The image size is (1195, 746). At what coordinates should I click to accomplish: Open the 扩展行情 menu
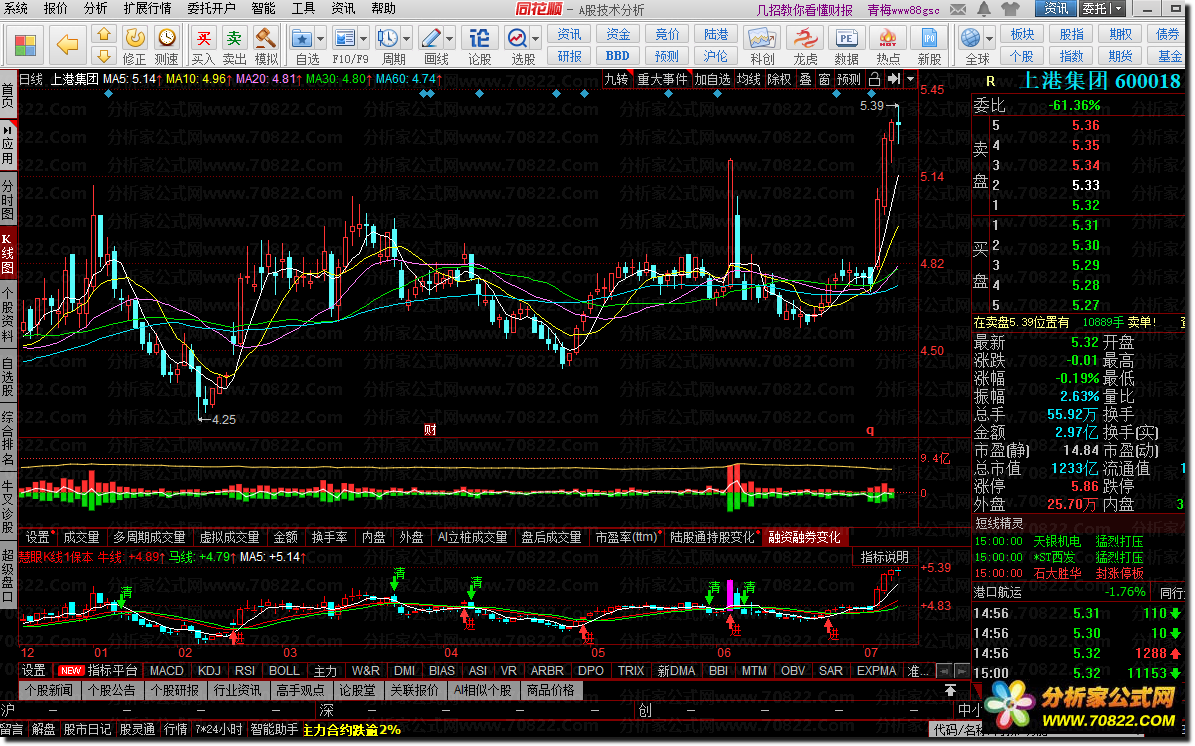click(x=147, y=8)
